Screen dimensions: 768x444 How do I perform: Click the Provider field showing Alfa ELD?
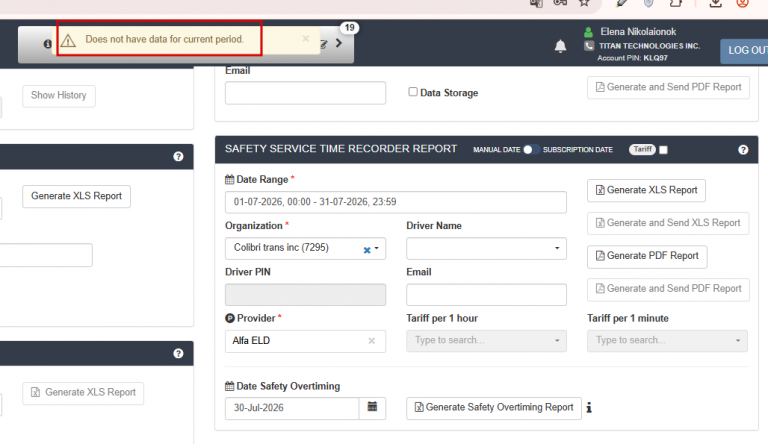(x=305, y=341)
